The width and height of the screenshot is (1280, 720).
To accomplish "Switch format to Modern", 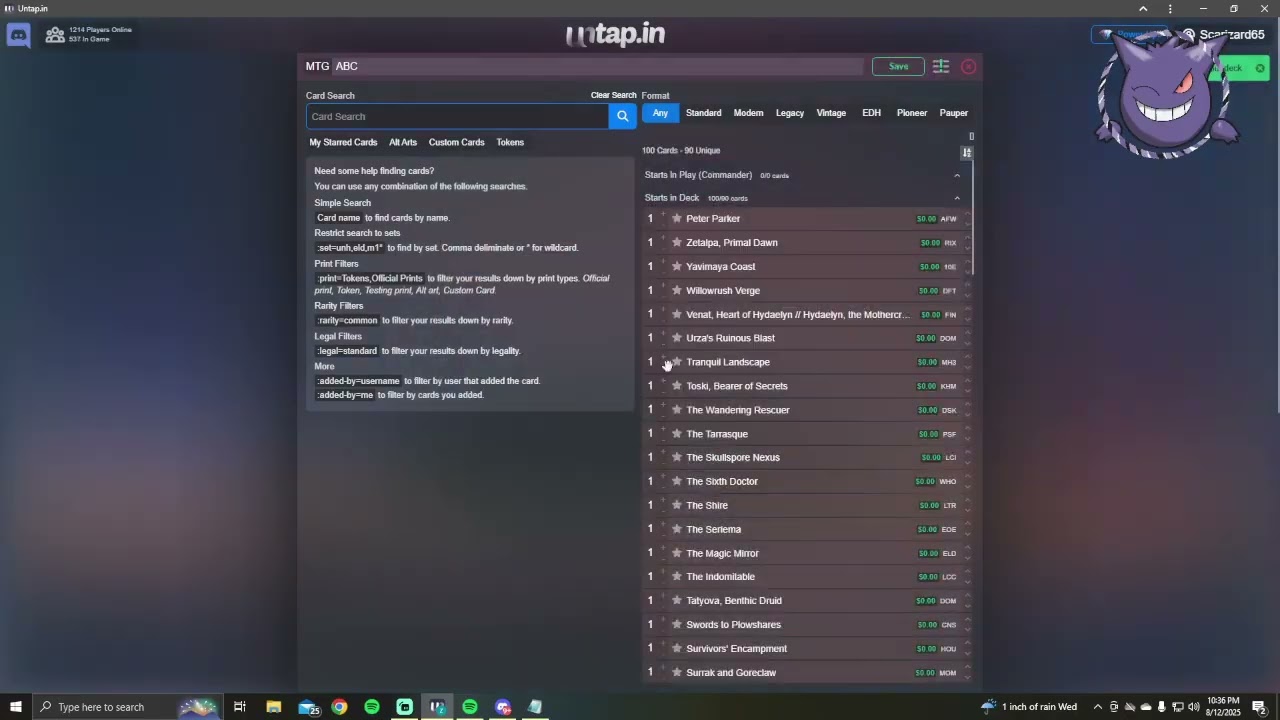I will [748, 113].
